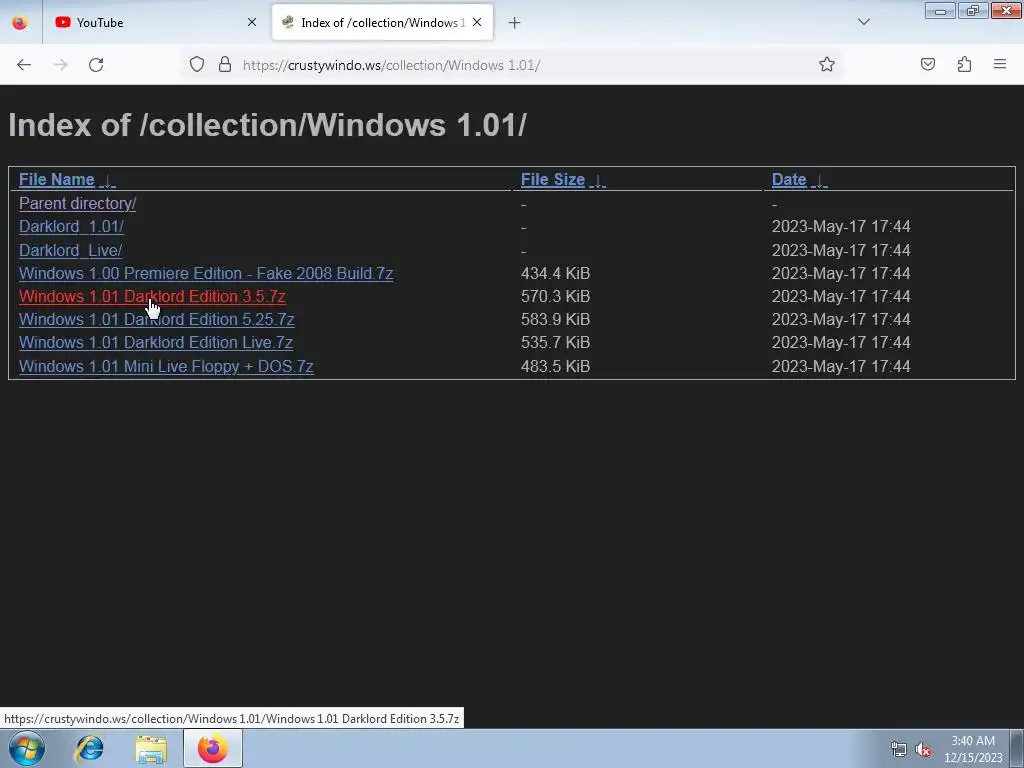Sort by Date column header
This screenshot has width=1024, height=768.
[x=789, y=180]
